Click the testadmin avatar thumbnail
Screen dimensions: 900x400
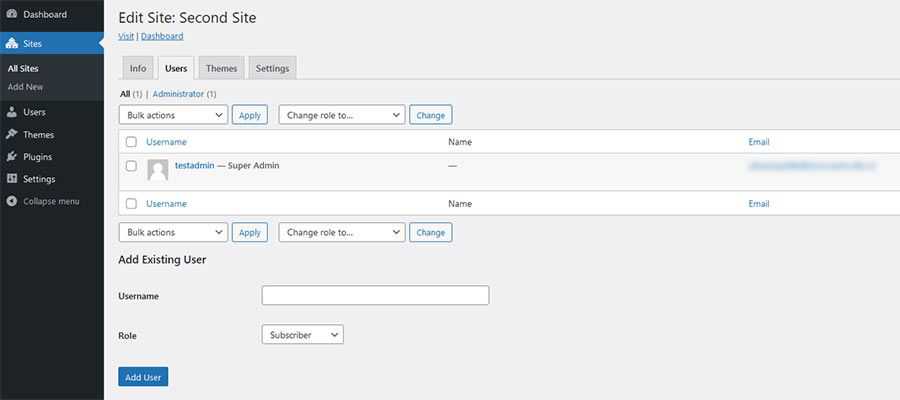[158, 169]
